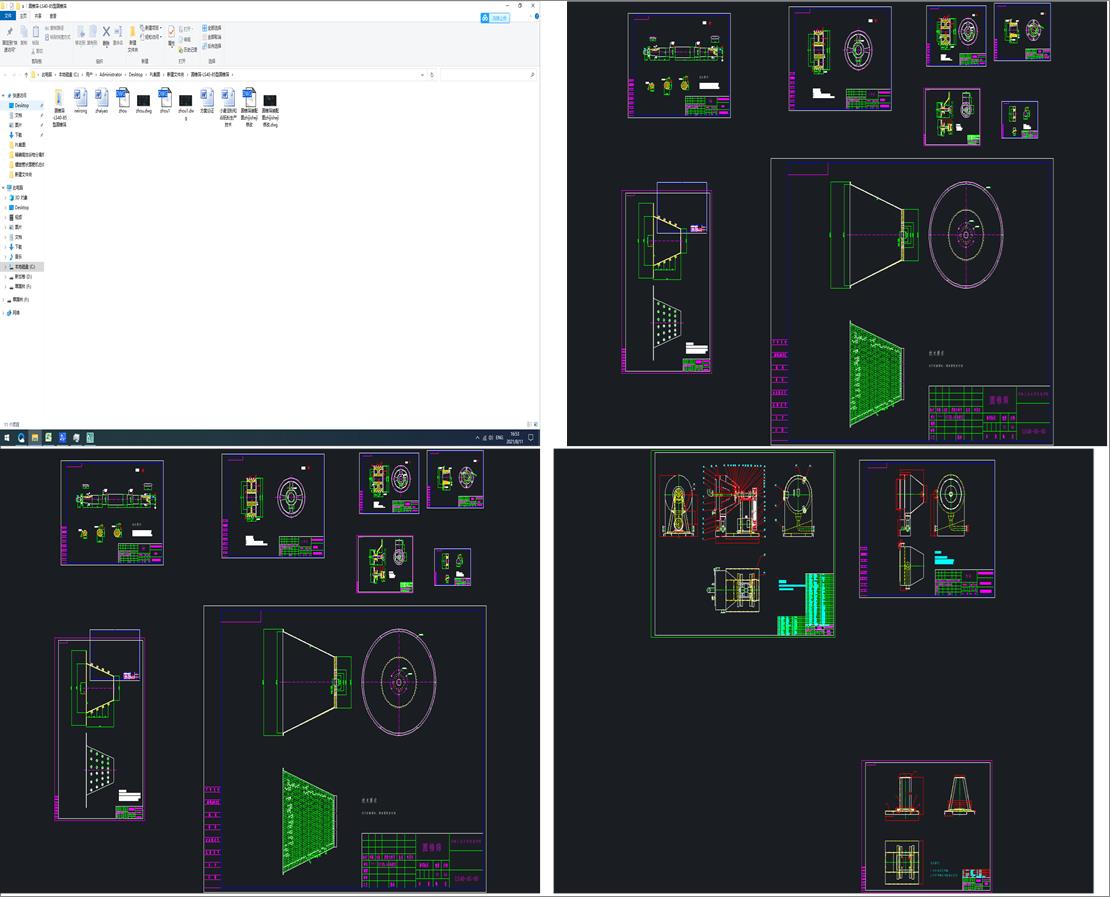
Task: Go back with Explorer's back arrow
Action: (6, 74)
